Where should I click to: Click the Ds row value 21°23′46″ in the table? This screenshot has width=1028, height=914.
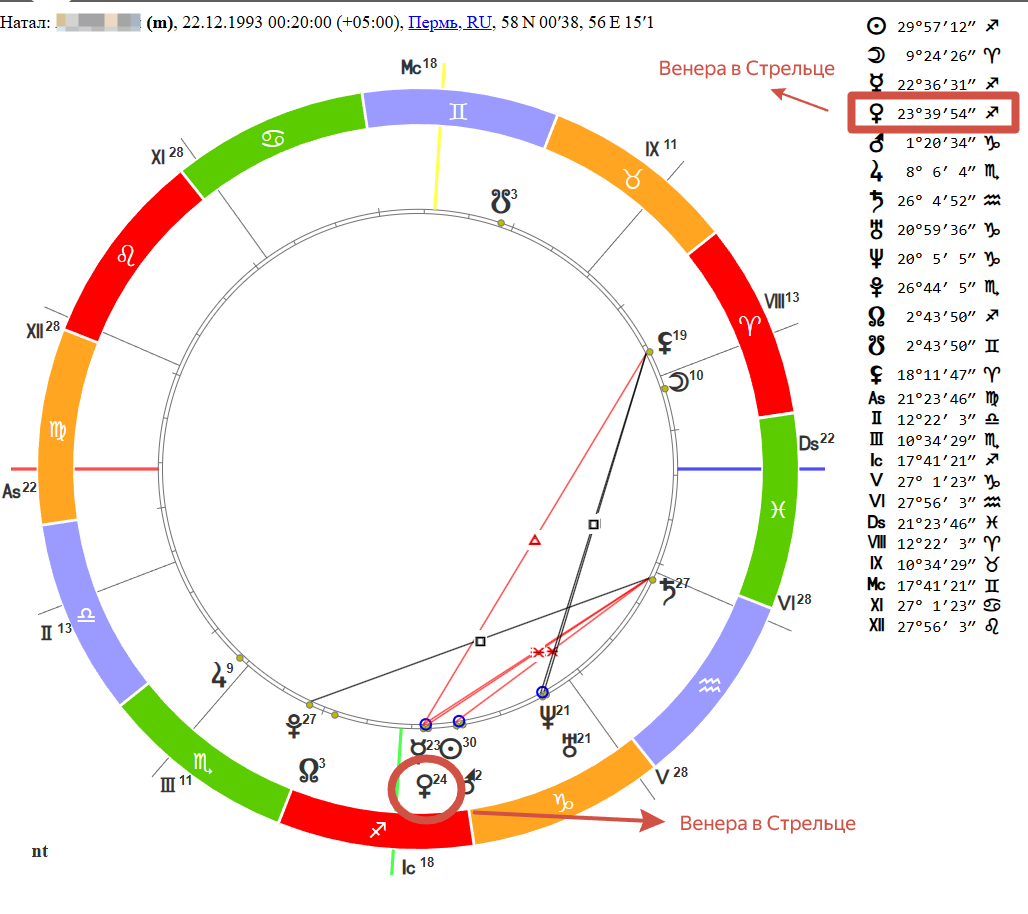[937, 523]
